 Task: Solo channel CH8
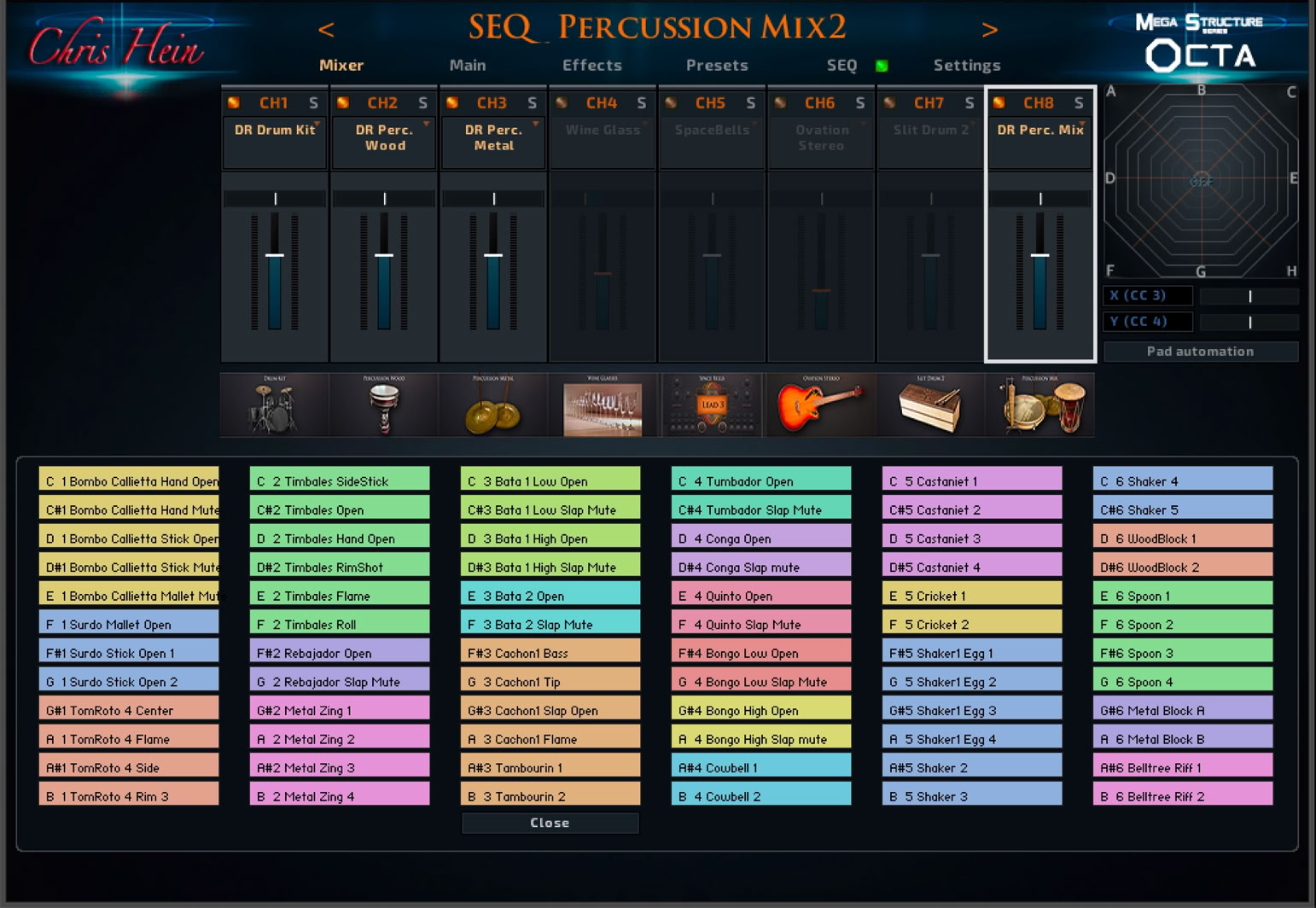(x=1078, y=103)
